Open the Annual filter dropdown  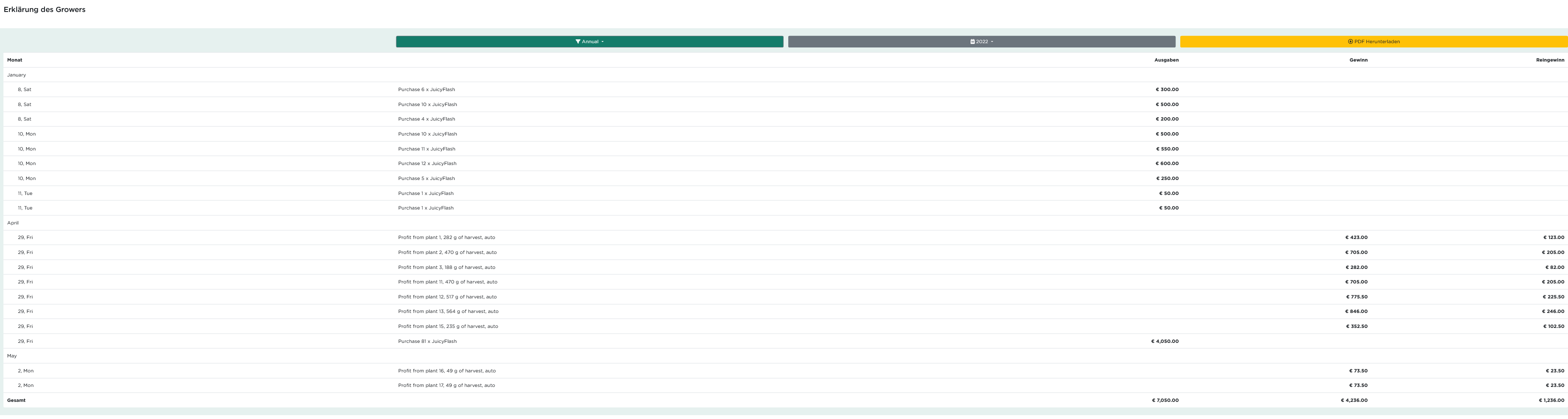589,41
